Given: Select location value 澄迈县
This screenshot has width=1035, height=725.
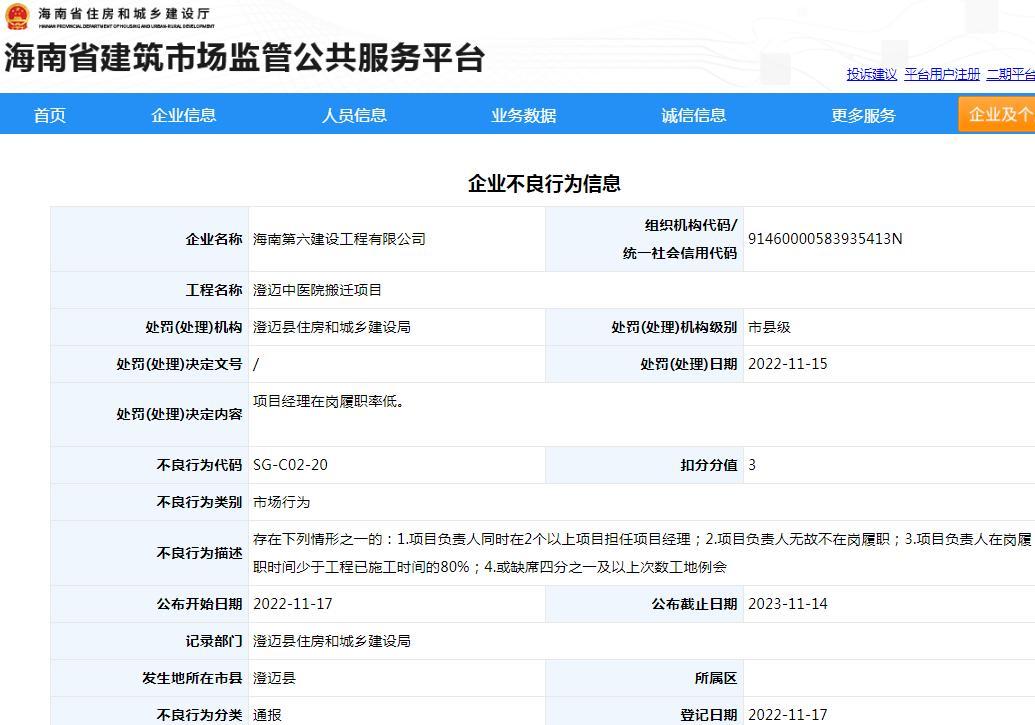Looking at the screenshot, I should pyautogui.click(x=275, y=678).
